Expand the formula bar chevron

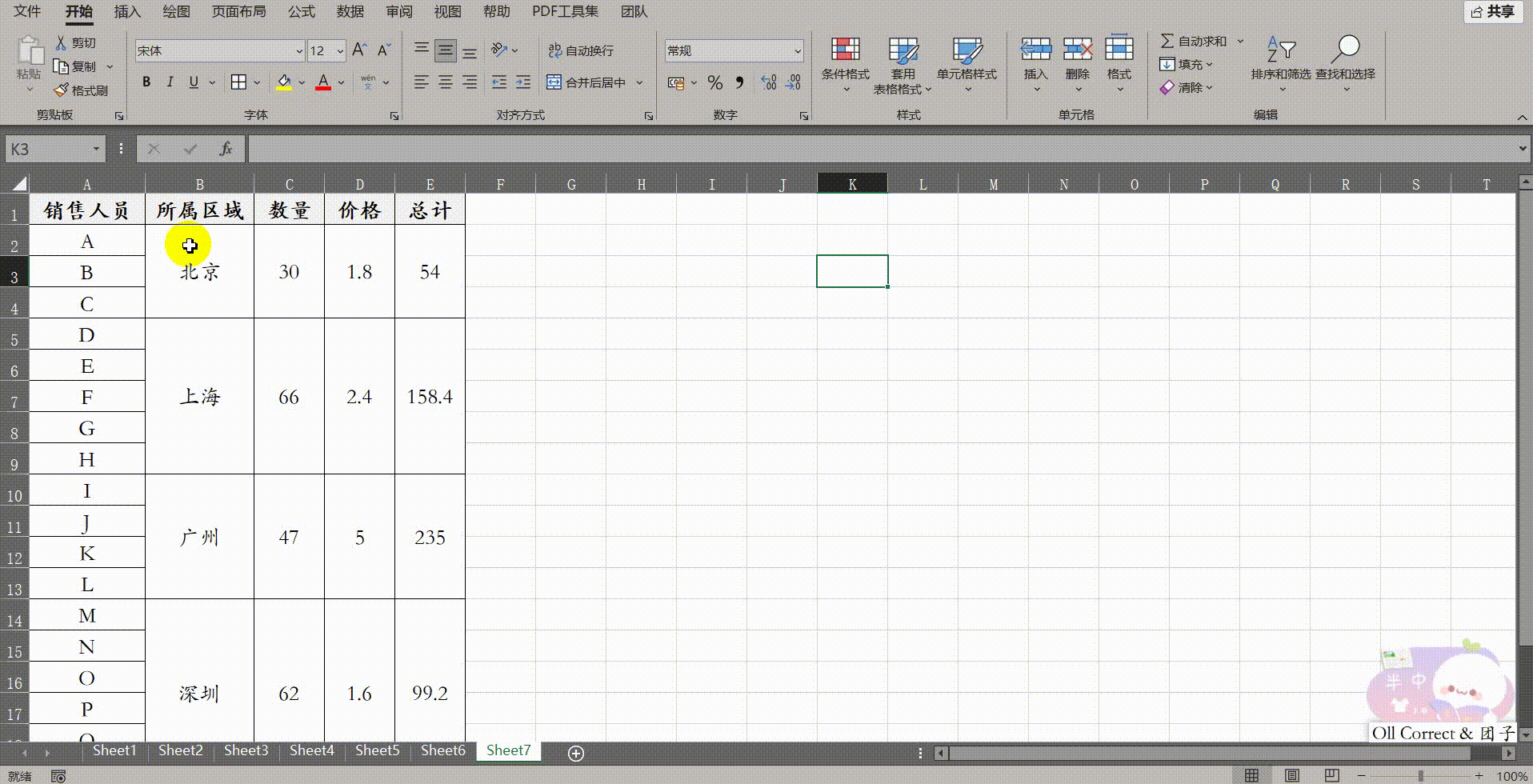(1523, 149)
